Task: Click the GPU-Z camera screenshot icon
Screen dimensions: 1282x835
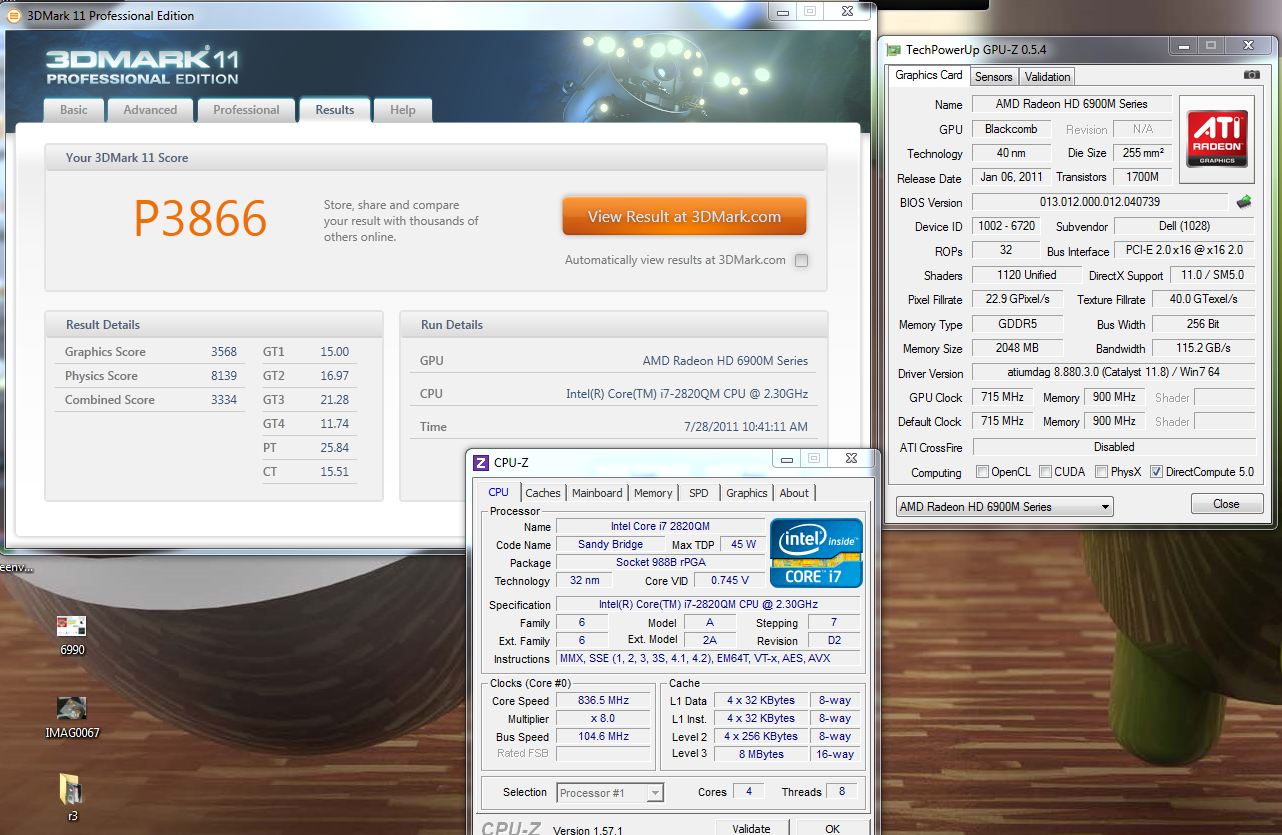Action: (x=1251, y=75)
